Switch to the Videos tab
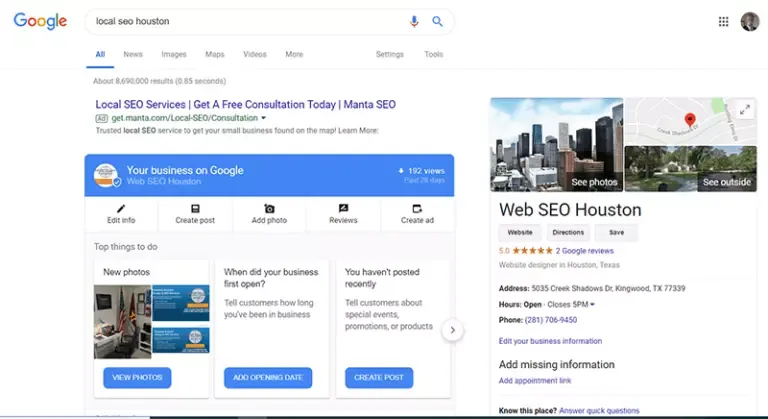The width and height of the screenshot is (768, 419). [x=255, y=54]
